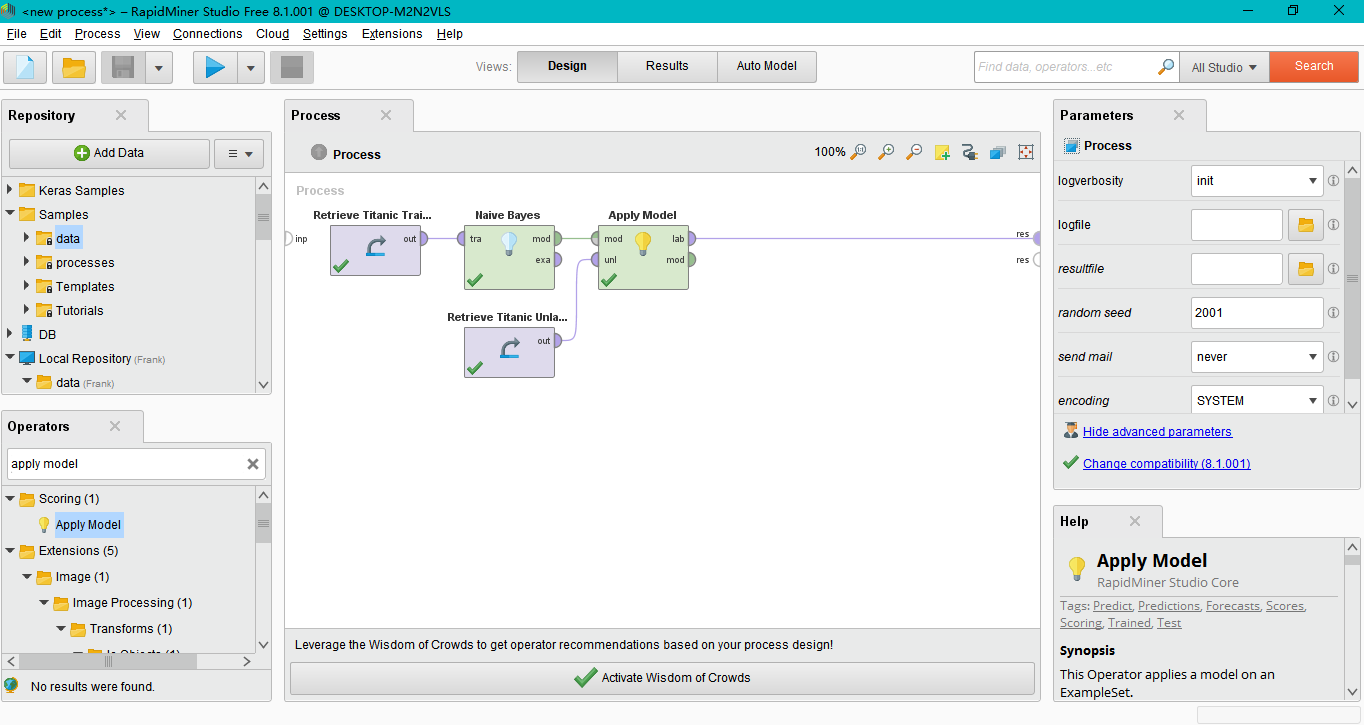Image resolution: width=1364 pixels, height=725 pixels.
Task: Expand the processes folder under Samples
Action: 27,262
